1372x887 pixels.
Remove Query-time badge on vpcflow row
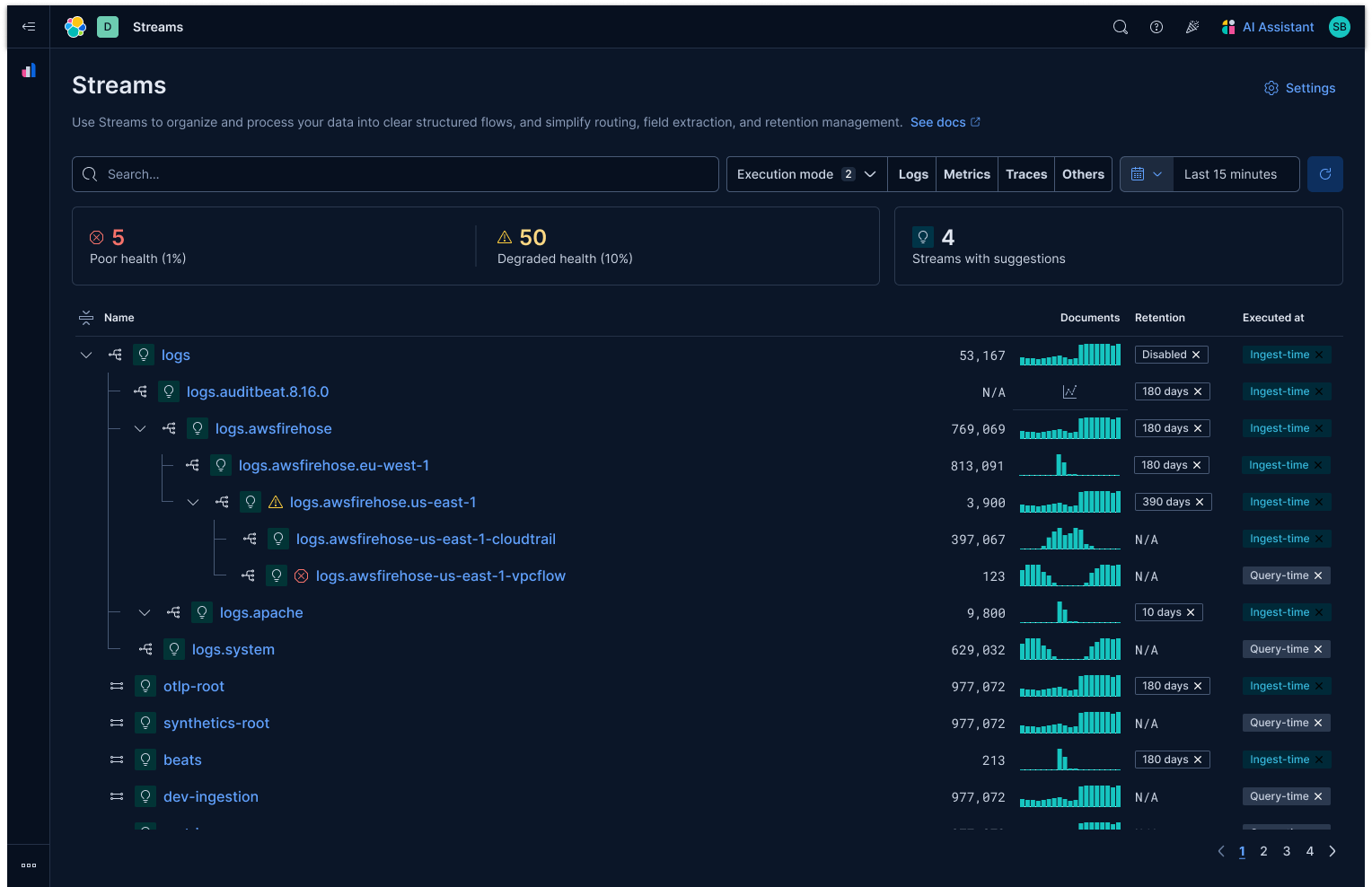tap(1318, 575)
